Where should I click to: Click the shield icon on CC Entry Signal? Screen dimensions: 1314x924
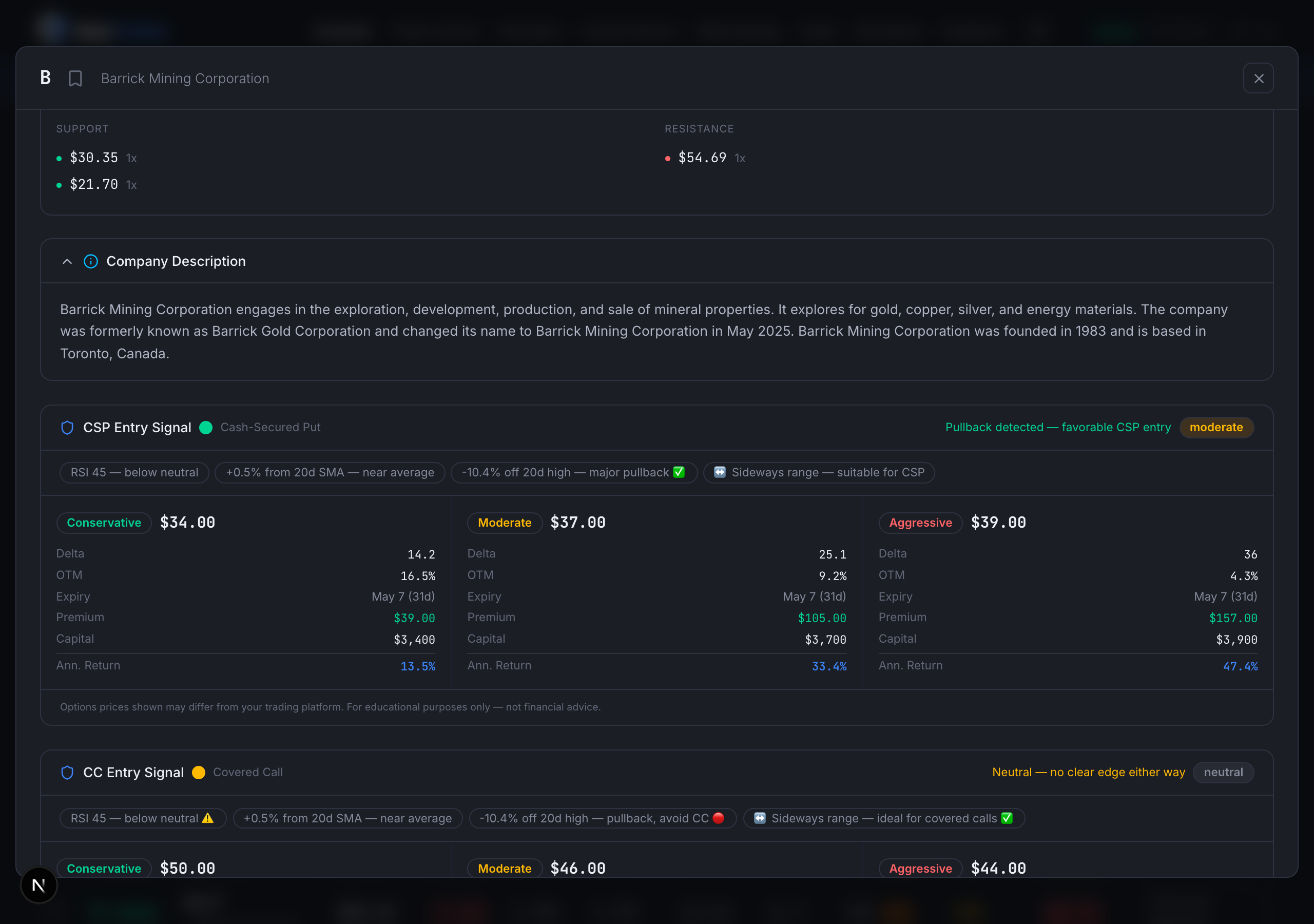67,772
